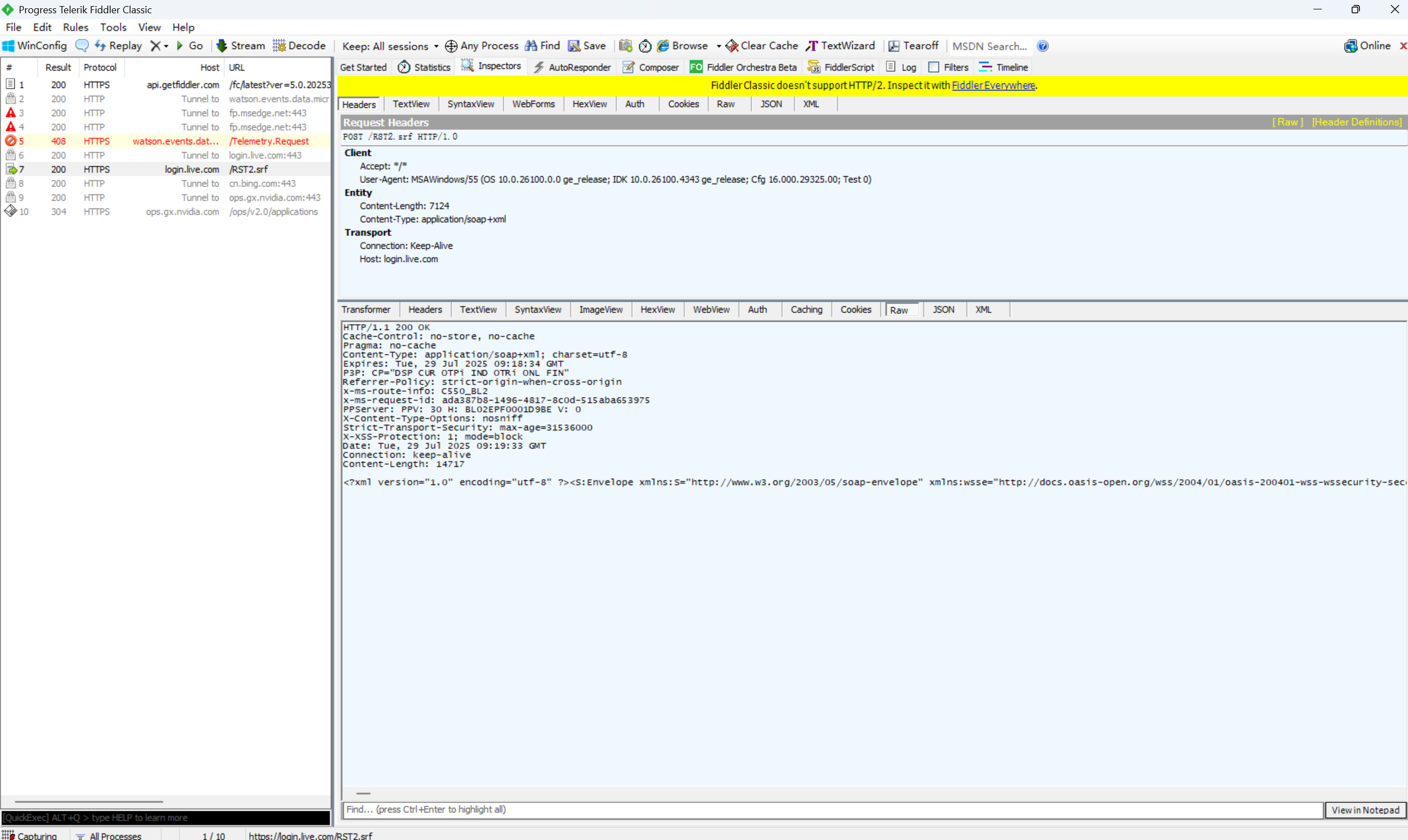
Task: Open the Get Started tab
Action: [362, 67]
